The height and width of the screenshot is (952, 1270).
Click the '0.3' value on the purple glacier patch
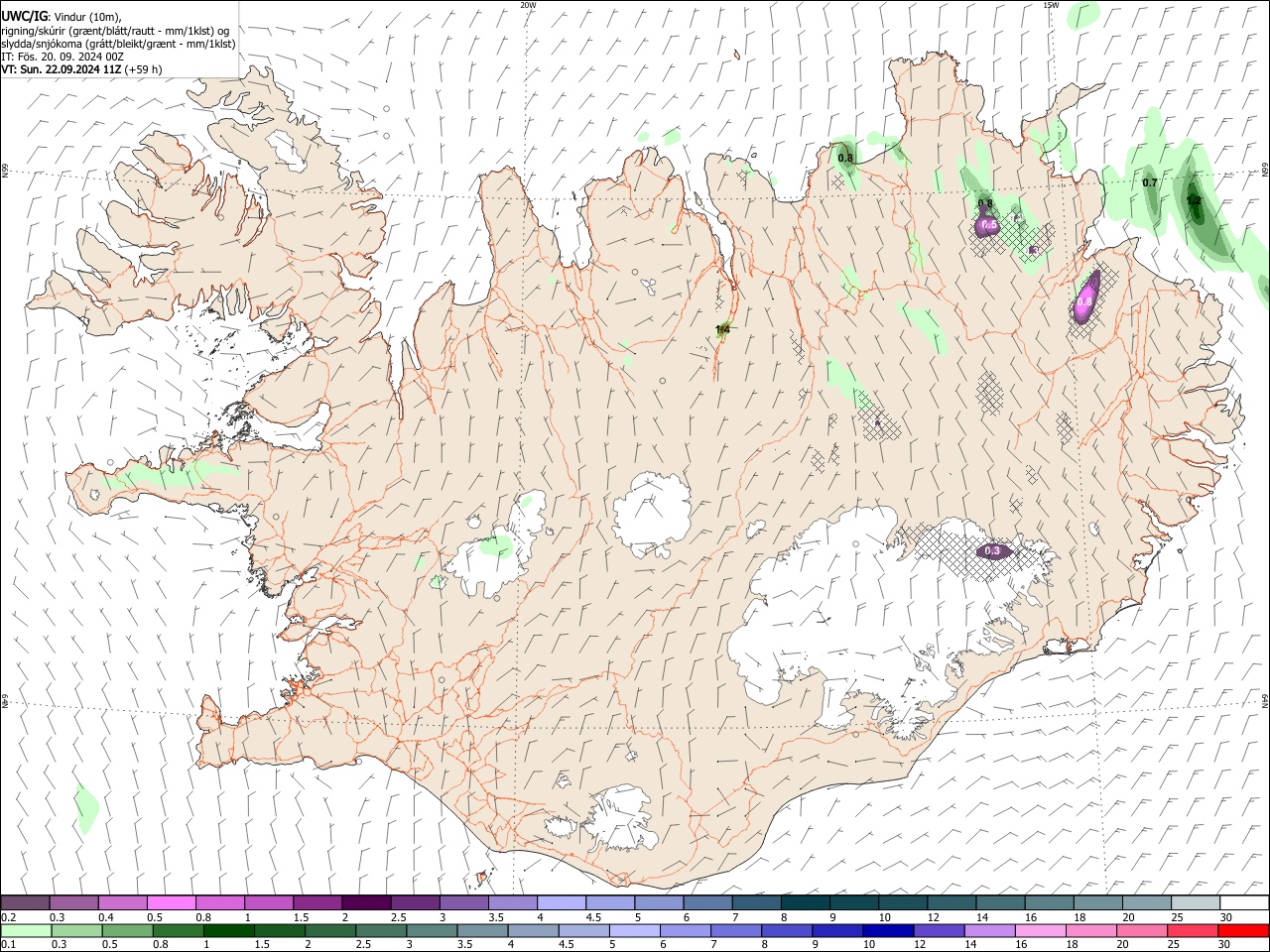[992, 550]
